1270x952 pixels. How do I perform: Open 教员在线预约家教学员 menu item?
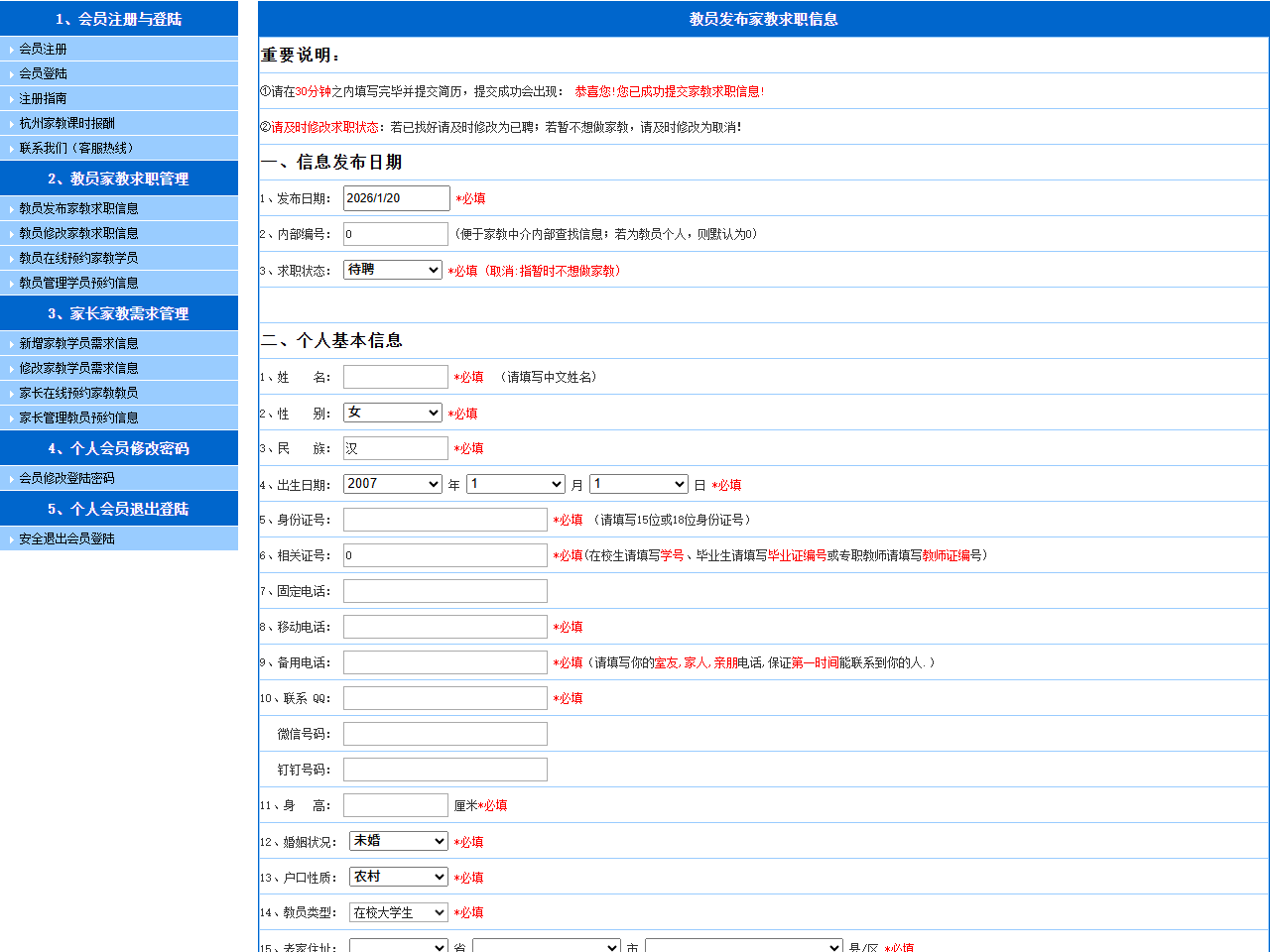pyautogui.click(x=78, y=258)
